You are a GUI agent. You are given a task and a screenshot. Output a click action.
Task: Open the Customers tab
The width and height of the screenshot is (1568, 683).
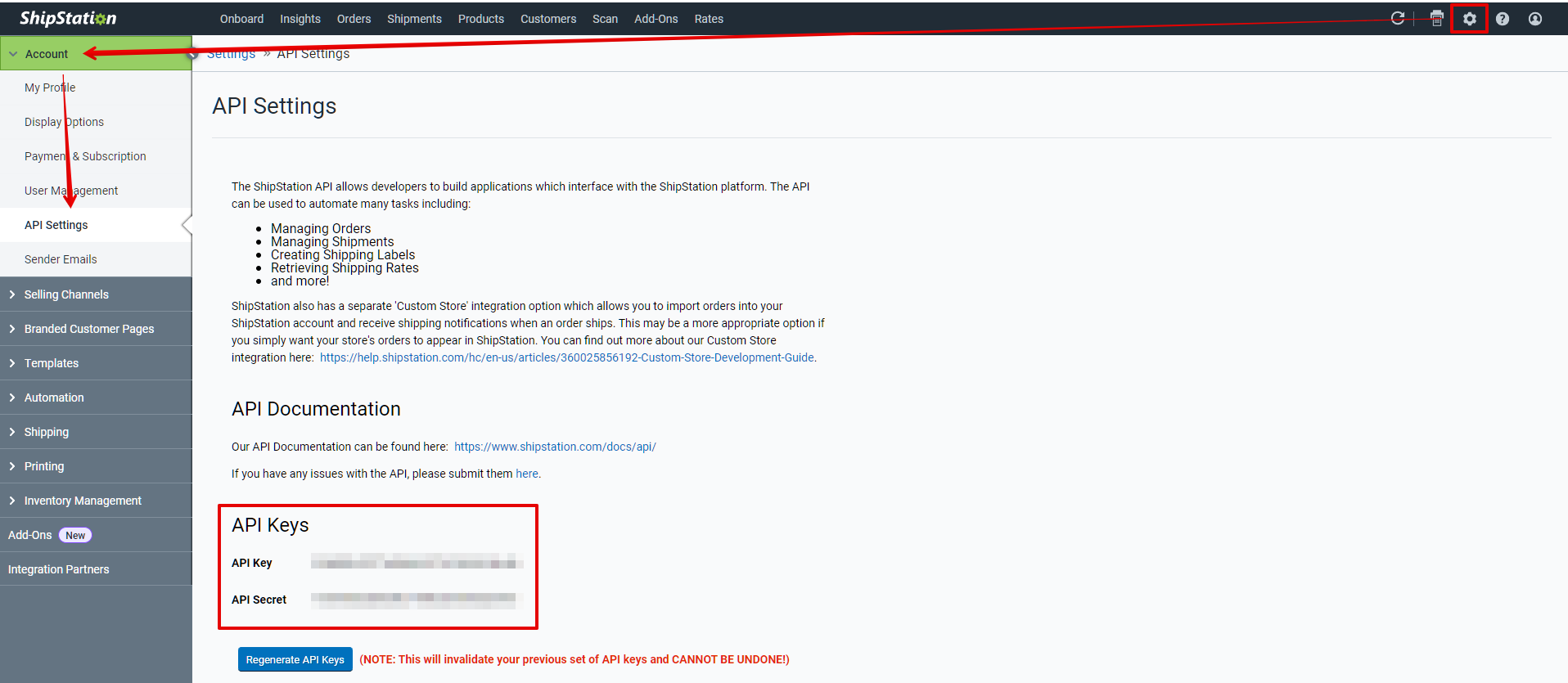point(548,19)
